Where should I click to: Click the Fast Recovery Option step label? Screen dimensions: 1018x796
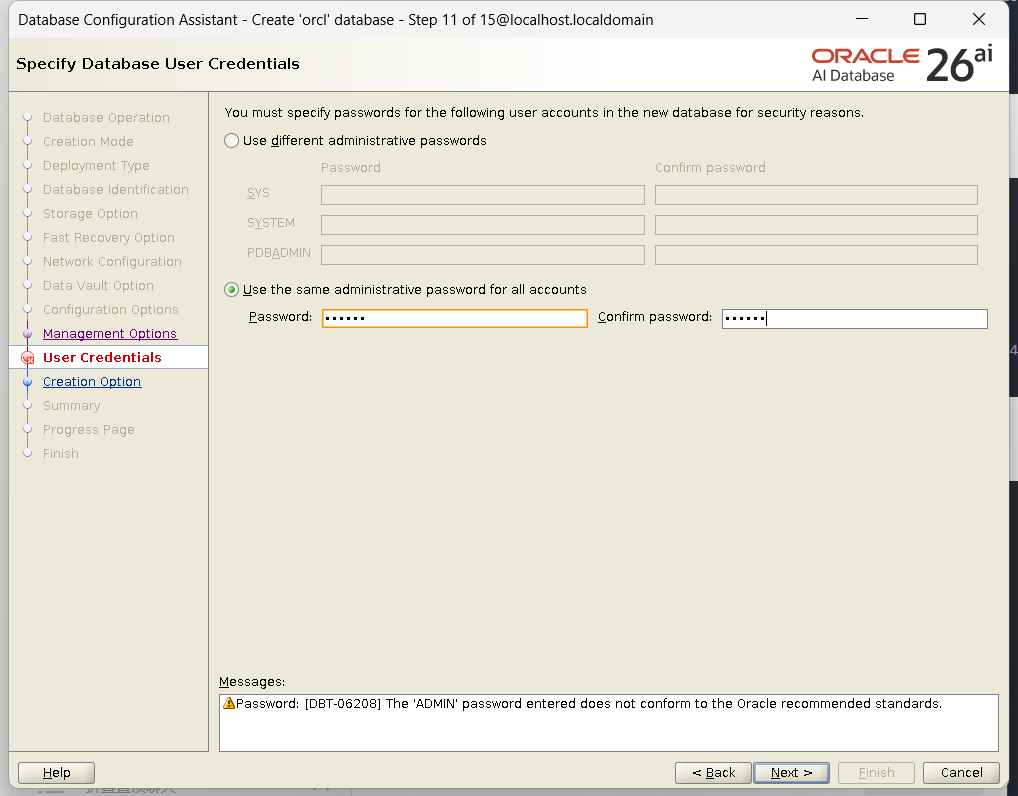(x=108, y=238)
